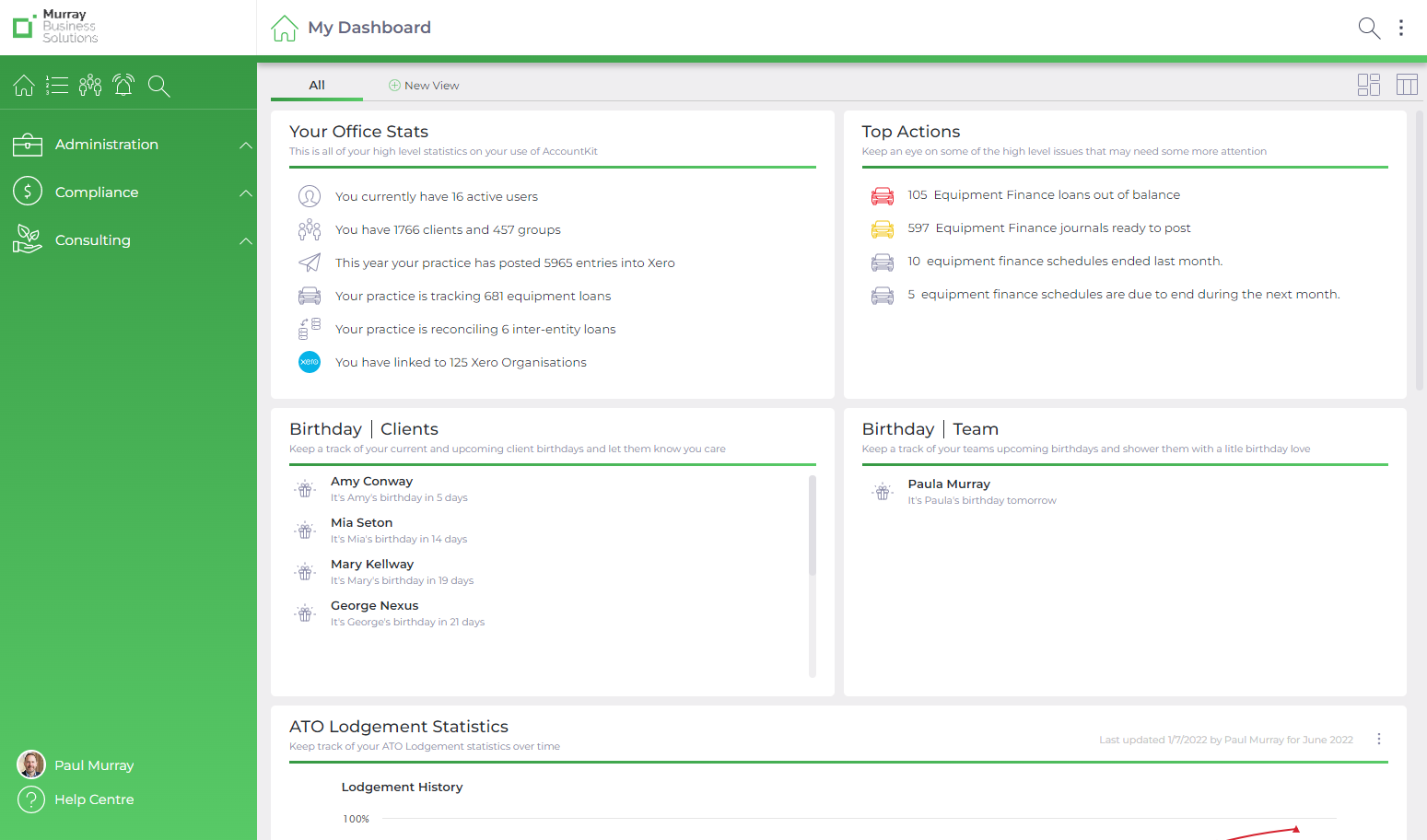This screenshot has width=1427, height=840.
Task: Click the My Dashboard page title
Action: tap(369, 28)
